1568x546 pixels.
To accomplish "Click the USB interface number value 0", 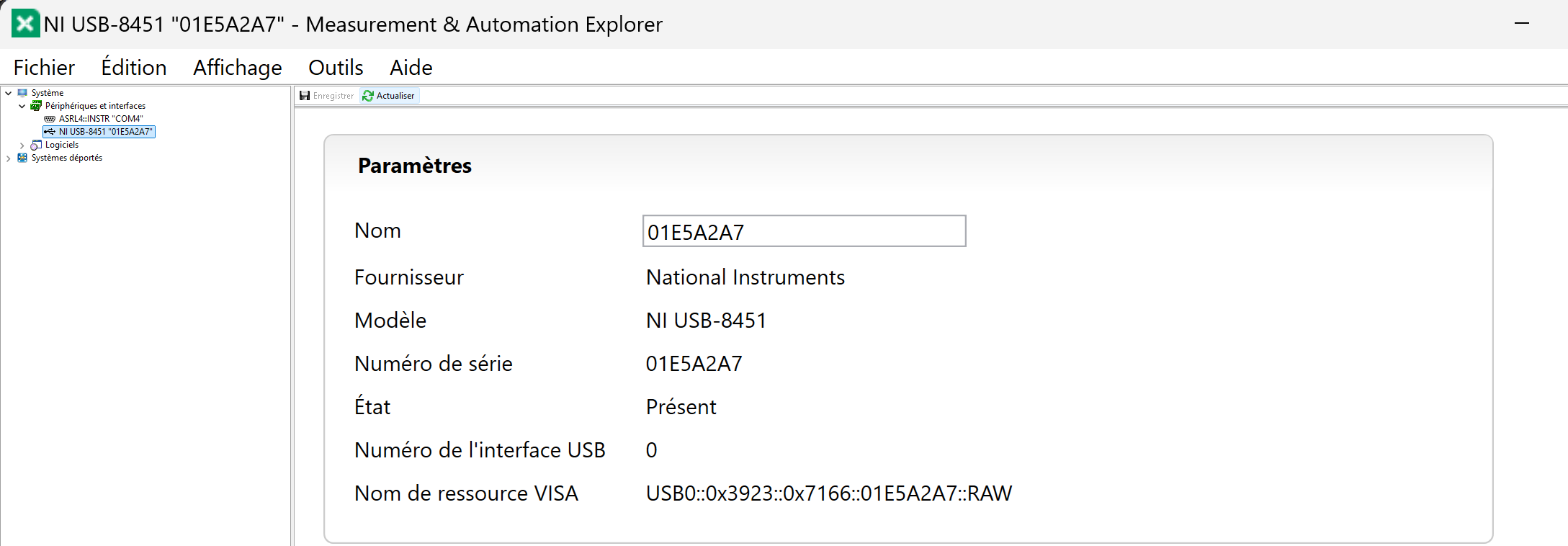I will click(x=652, y=450).
